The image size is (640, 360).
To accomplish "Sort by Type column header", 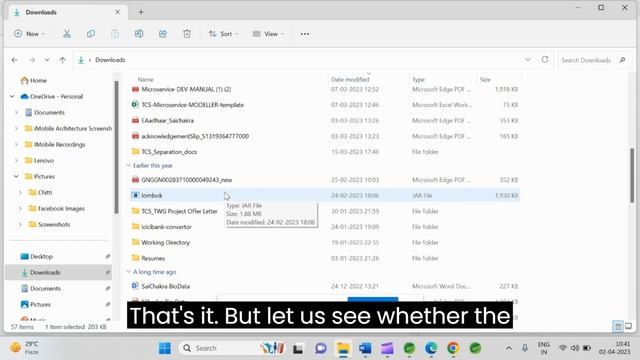I will coord(418,80).
